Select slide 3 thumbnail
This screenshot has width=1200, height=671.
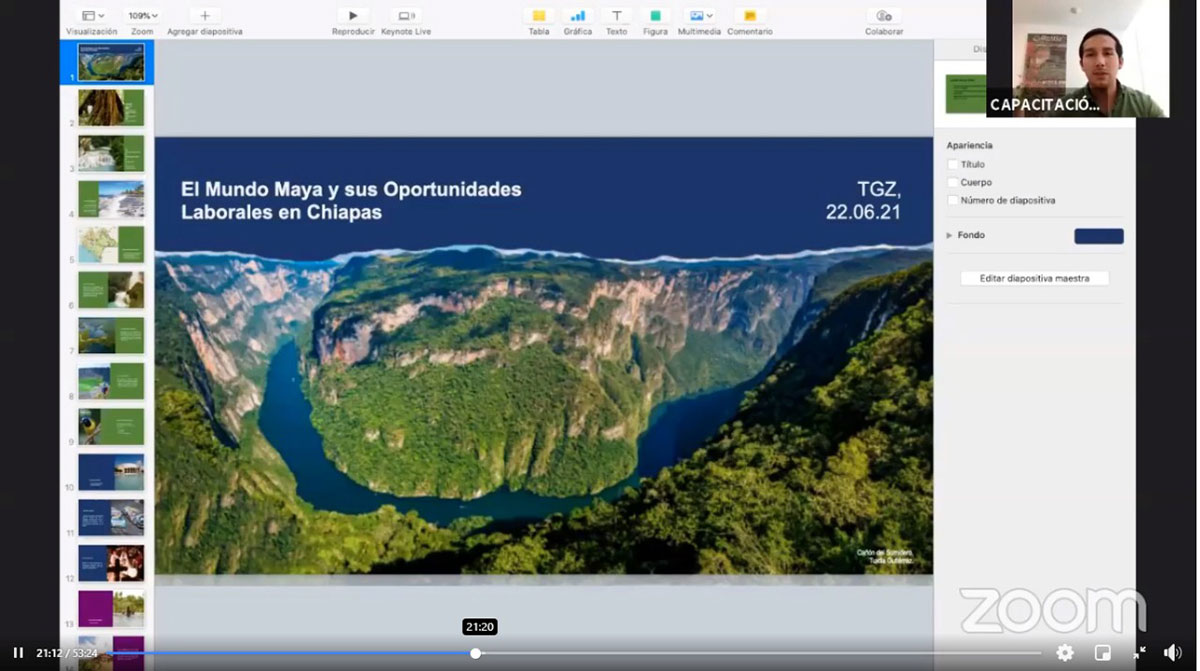(x=111, y=153)
